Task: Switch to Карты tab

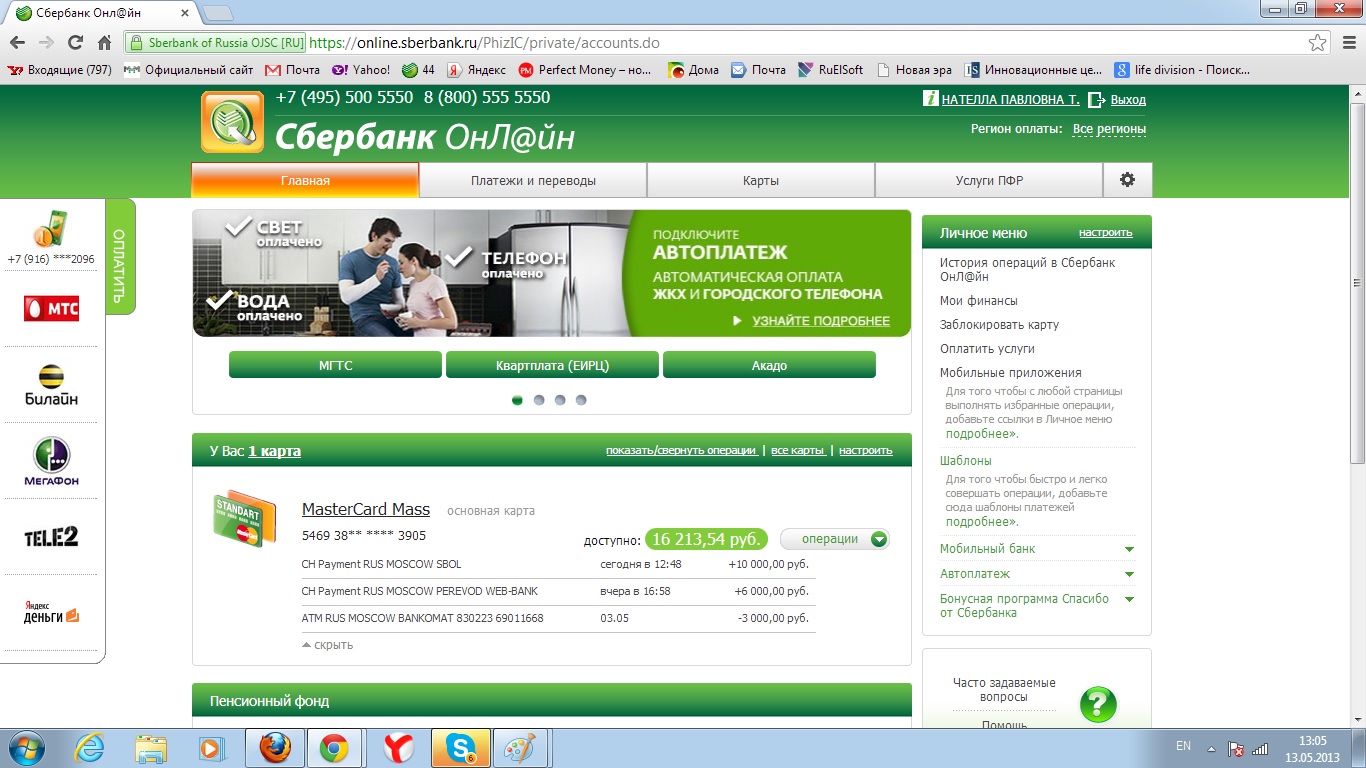Action: [761, 181]
